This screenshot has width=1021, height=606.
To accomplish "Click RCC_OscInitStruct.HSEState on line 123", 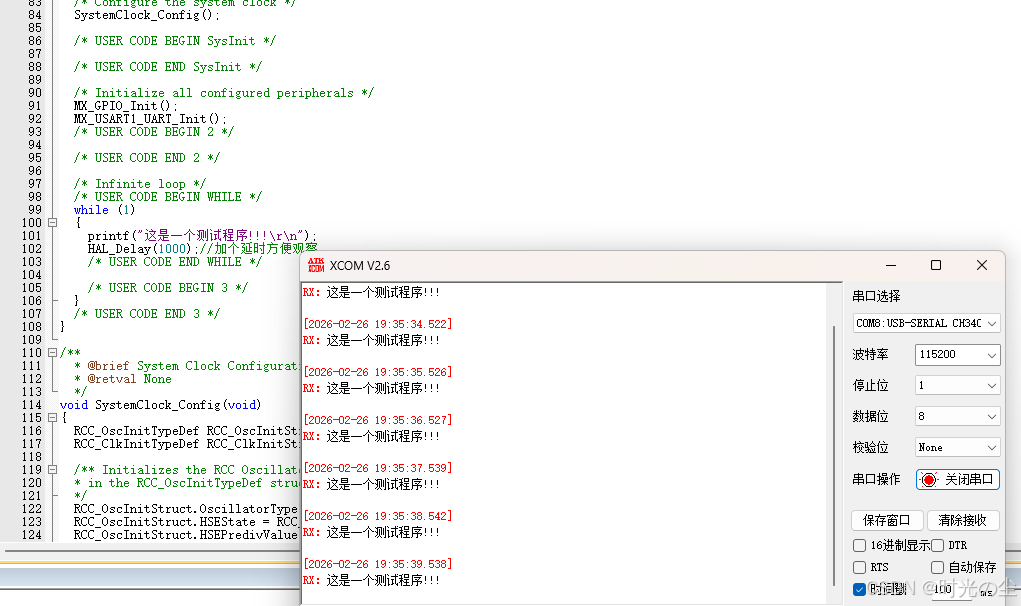I will tap(165, 522).
